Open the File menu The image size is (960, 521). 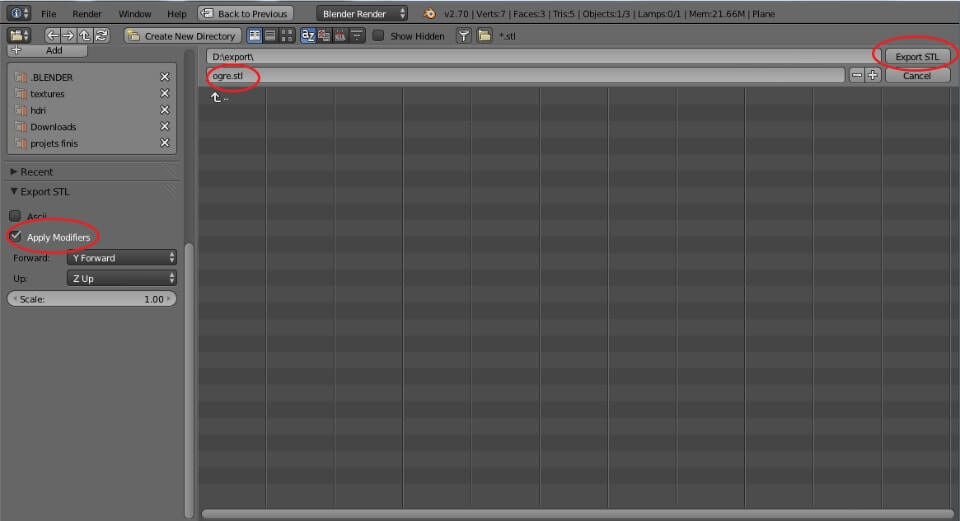[48, 13]
